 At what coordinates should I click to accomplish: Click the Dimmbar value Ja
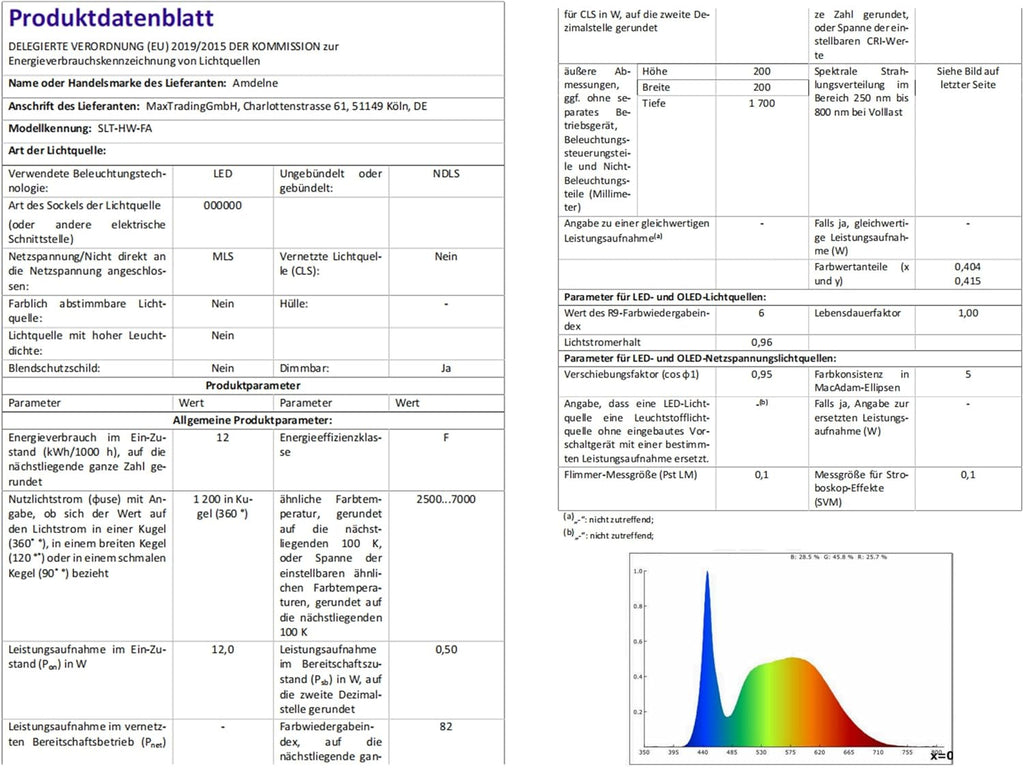click(446, 368)
